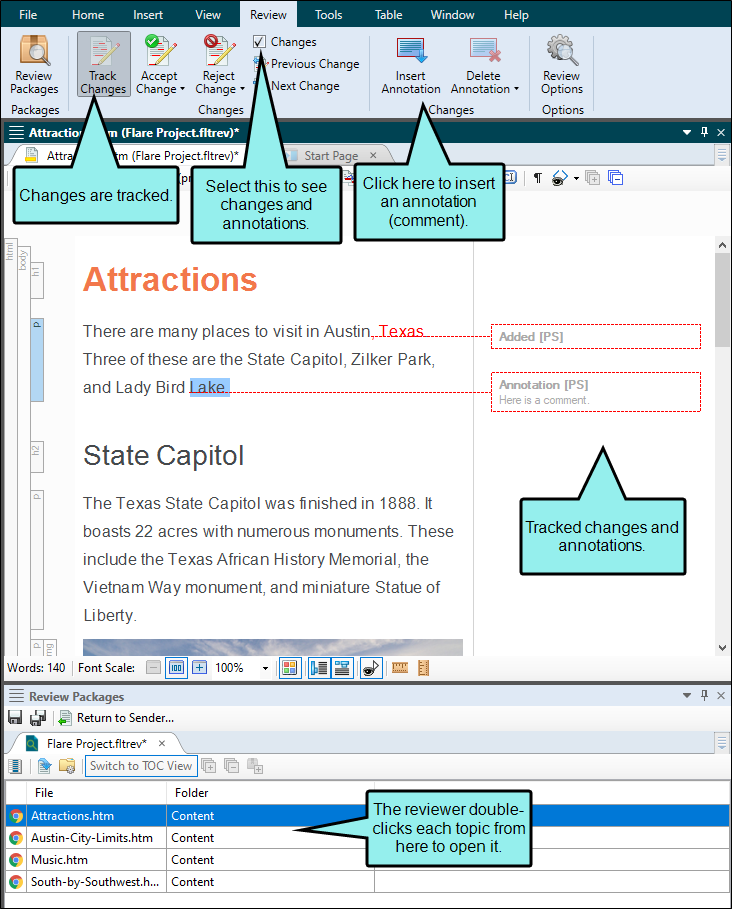Image resolution: width=732 pixels, height=909 pixels.
Task: Sort by the Folder column header
Action: (x=270, y=792)
